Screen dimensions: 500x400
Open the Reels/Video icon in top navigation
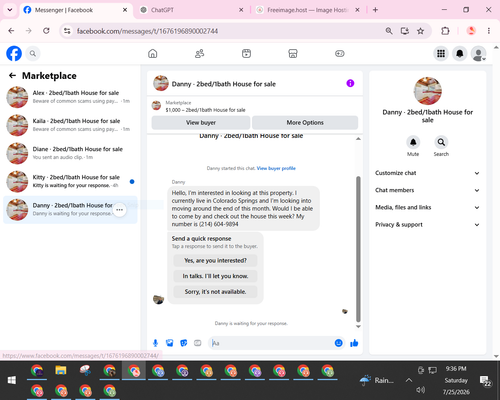[x=246, y=53]
